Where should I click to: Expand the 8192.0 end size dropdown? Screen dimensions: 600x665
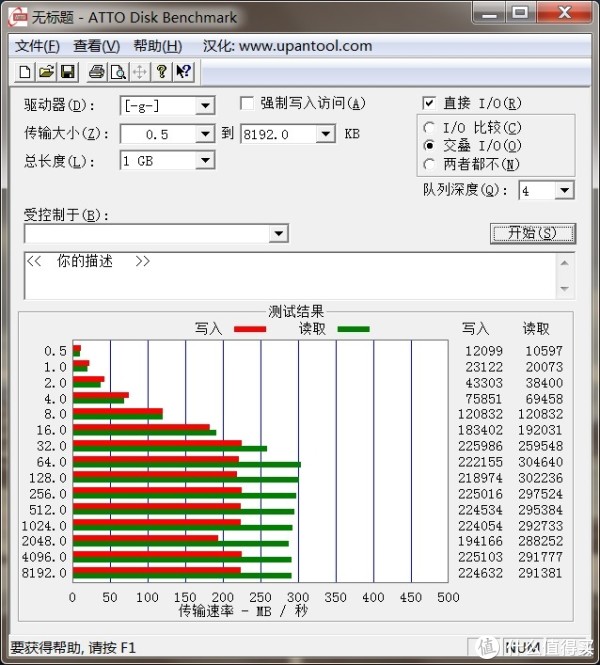tap(326, 134)
